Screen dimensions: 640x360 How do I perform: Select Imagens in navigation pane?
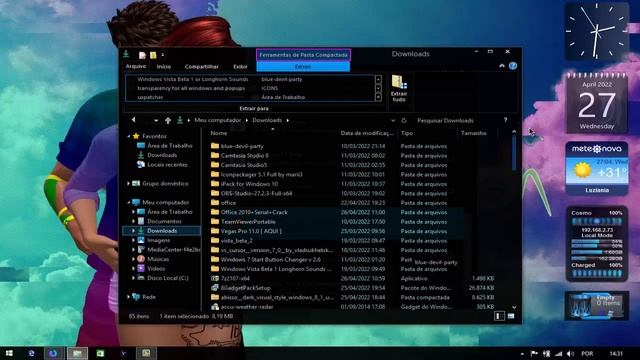(158, 240)
